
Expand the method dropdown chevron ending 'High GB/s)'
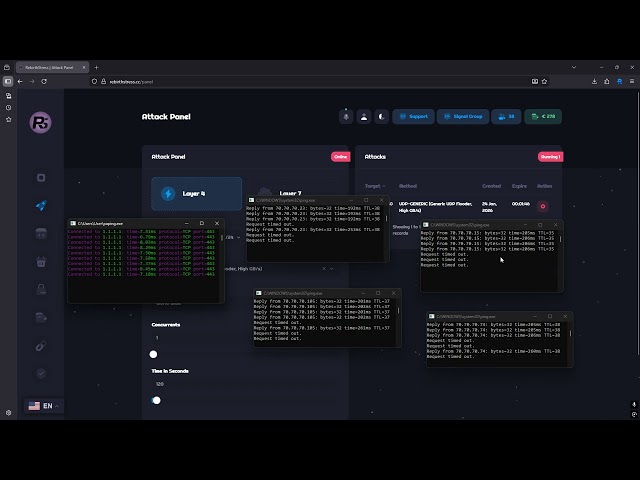(332, 269)
